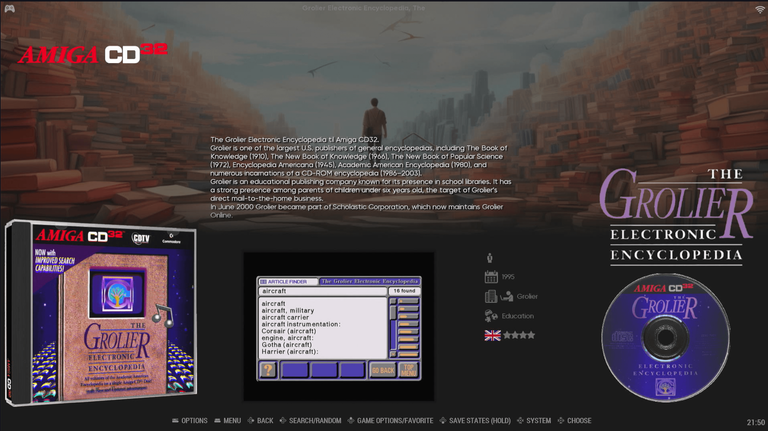Click the question mark help icon in screenshot
The height and width of the screenshot is (431, 768).
(268, 369)
